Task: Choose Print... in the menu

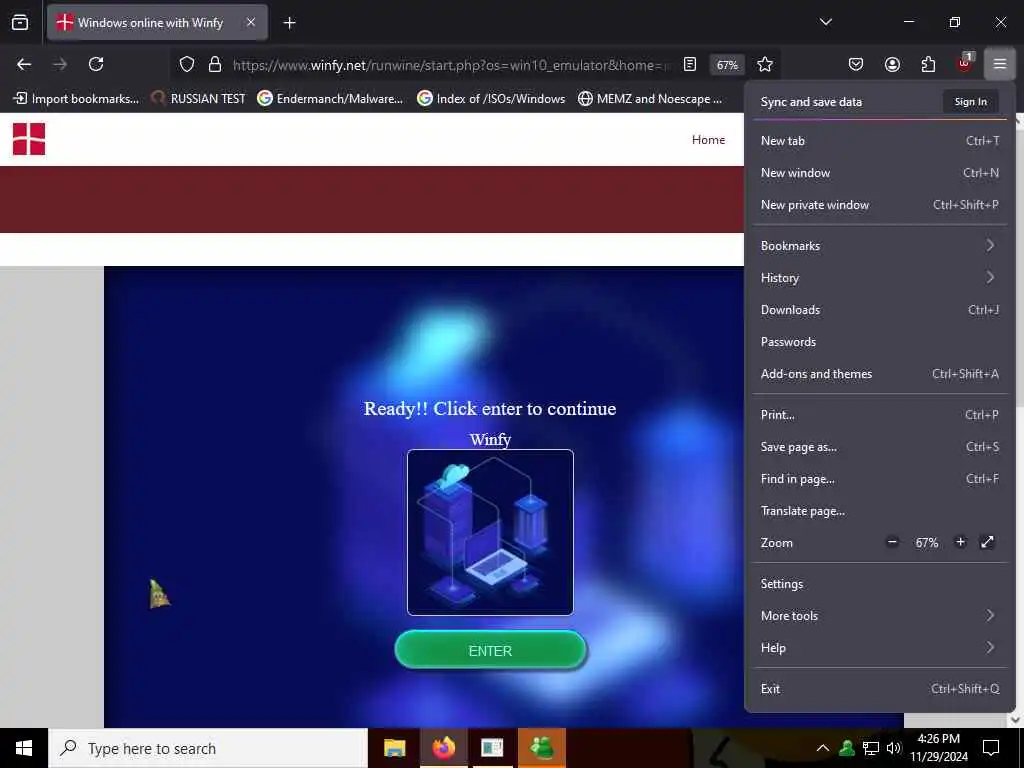Action: [x=880, y=415]
